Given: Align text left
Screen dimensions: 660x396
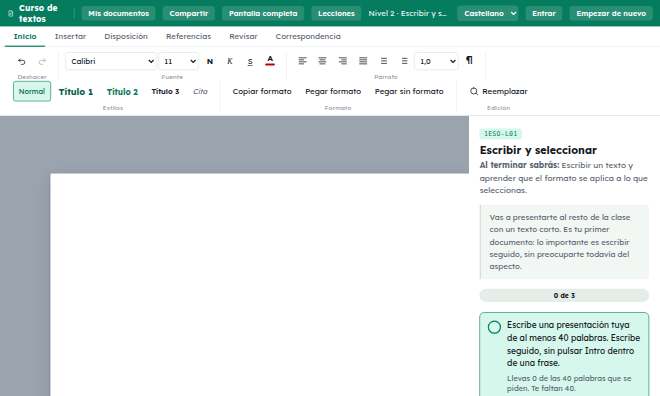Looking at the screenshot, I should [x=302, y=61].
